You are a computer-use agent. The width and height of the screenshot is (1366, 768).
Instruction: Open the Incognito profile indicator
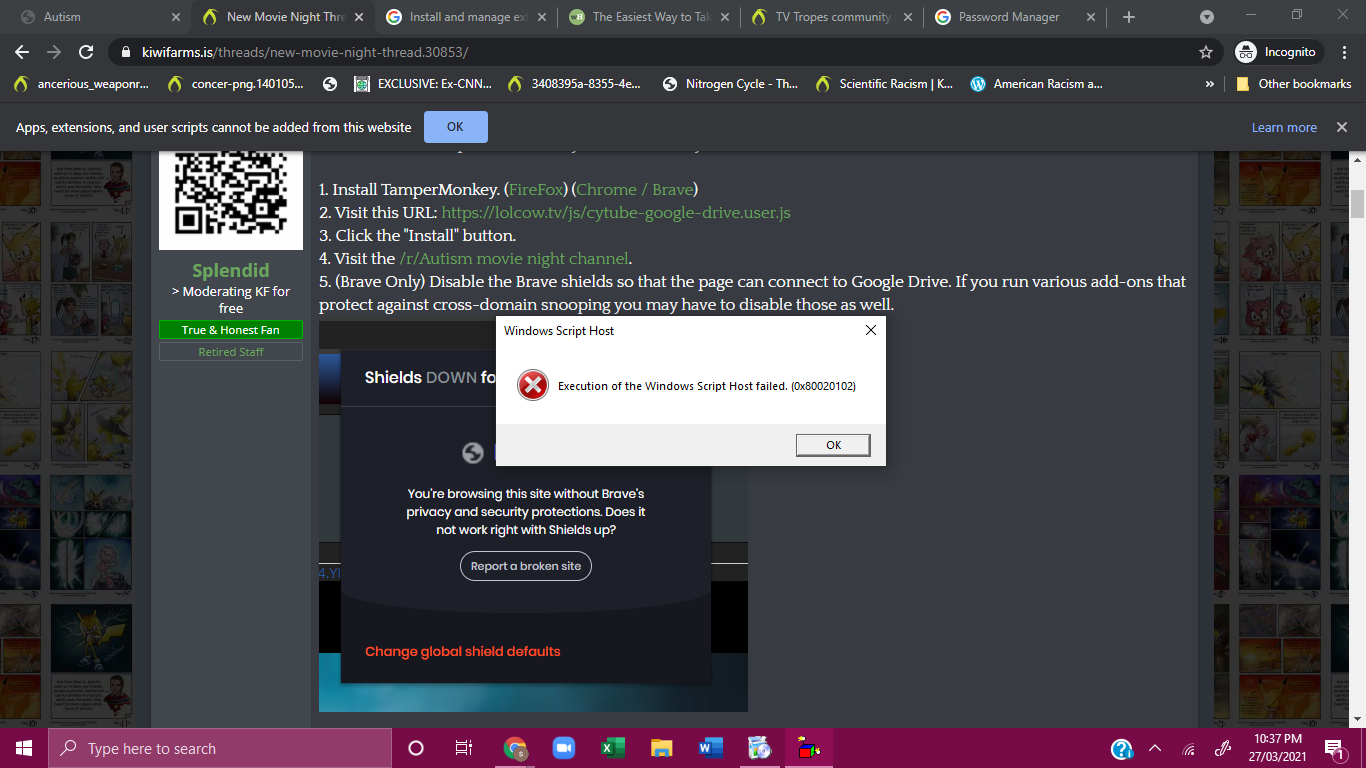point(1278,52)
